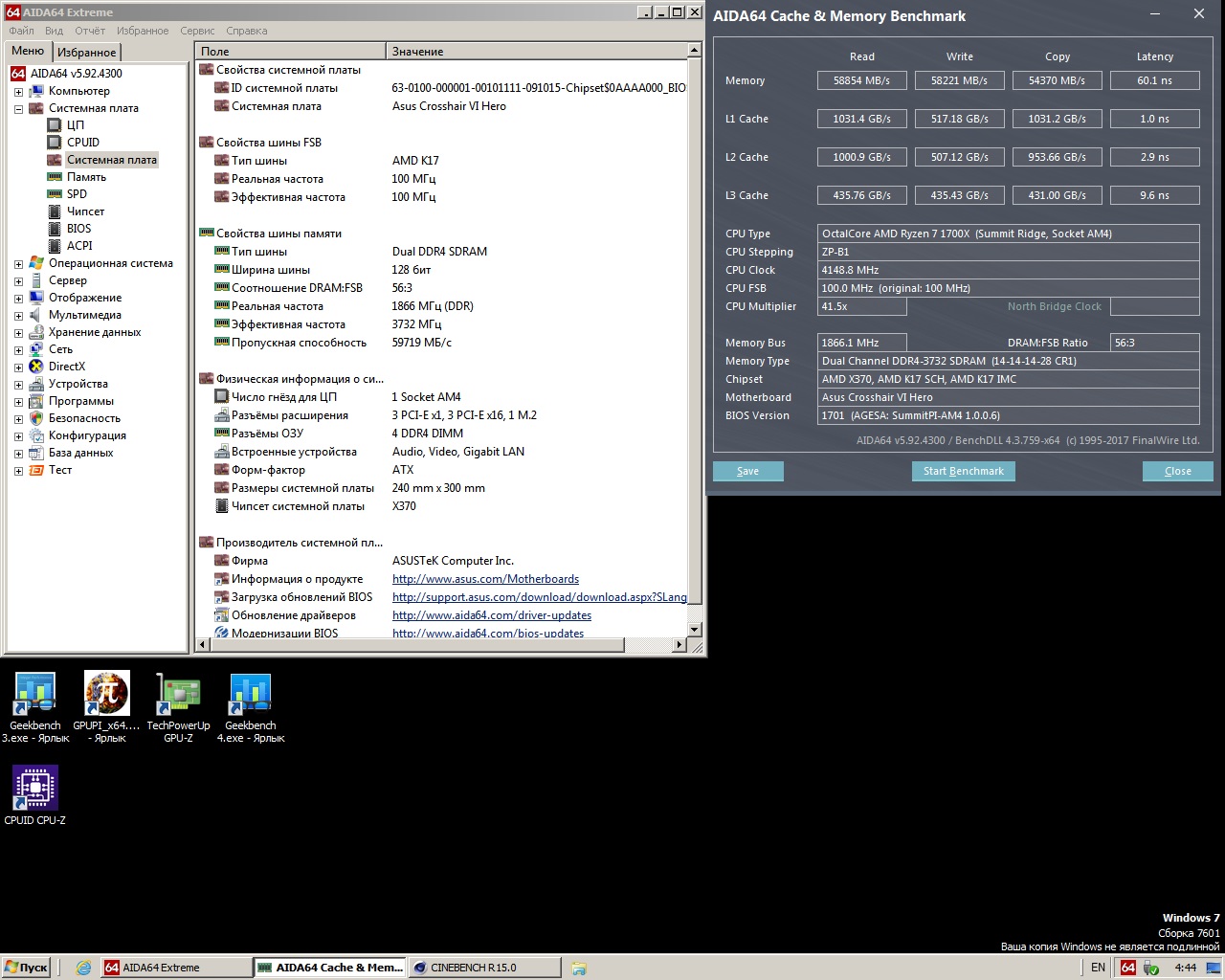Click horizontal scrollbar right arrow in details pane
This screenshot has height=980, width=1225.
(679, 646)
